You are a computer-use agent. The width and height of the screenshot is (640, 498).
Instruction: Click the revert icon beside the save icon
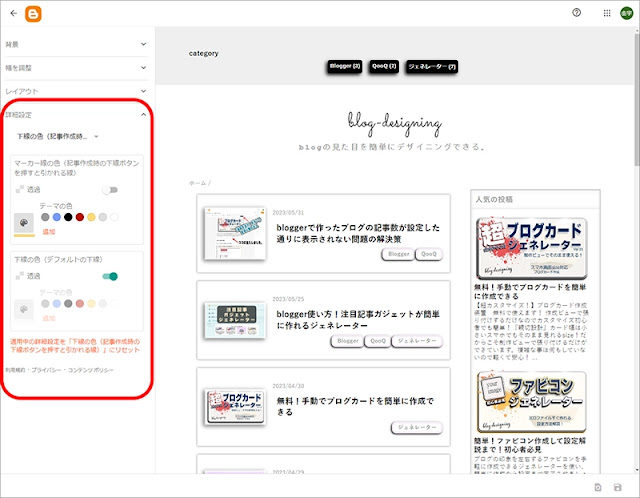click(x=598, y=487)
